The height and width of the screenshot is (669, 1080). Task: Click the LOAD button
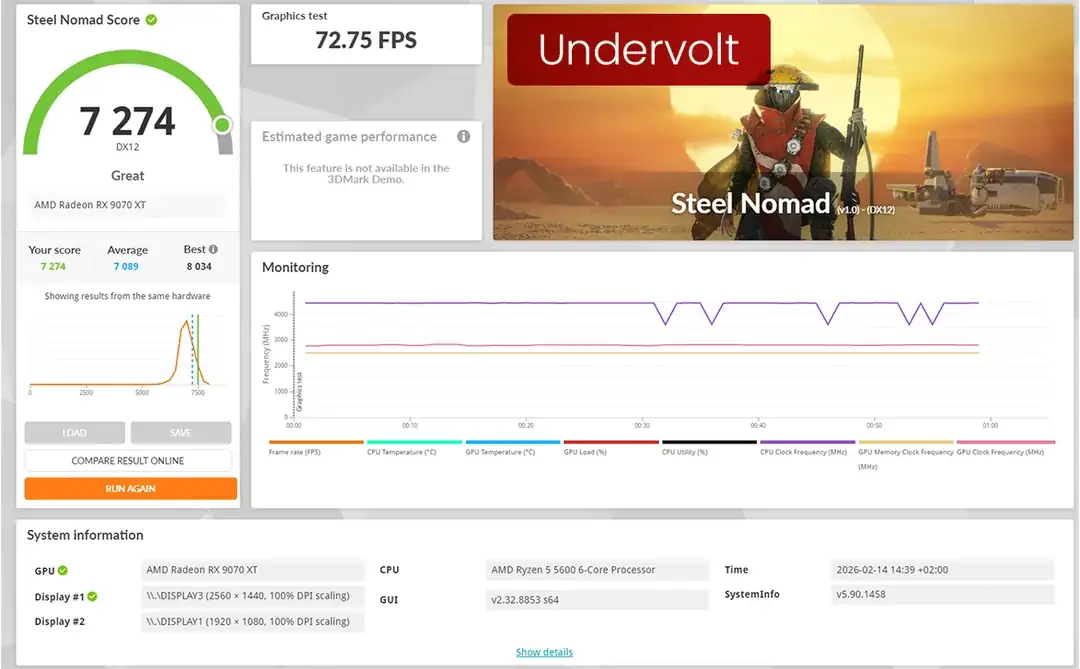pos(74,433)
